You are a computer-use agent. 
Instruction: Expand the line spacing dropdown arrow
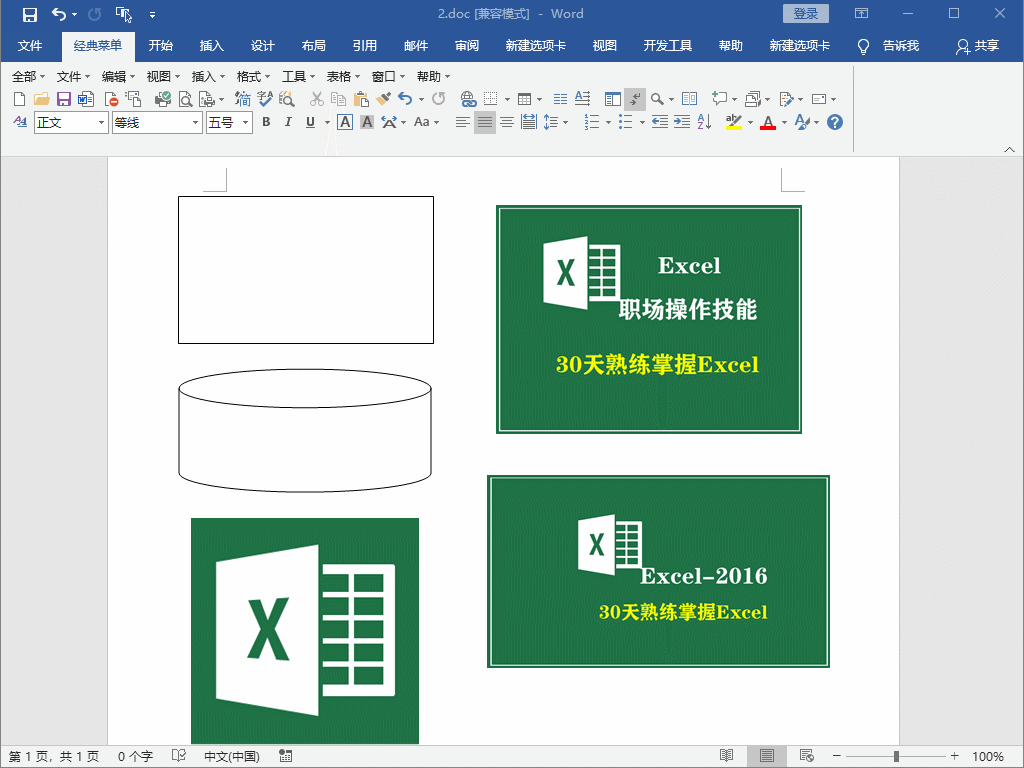point(566,122)
